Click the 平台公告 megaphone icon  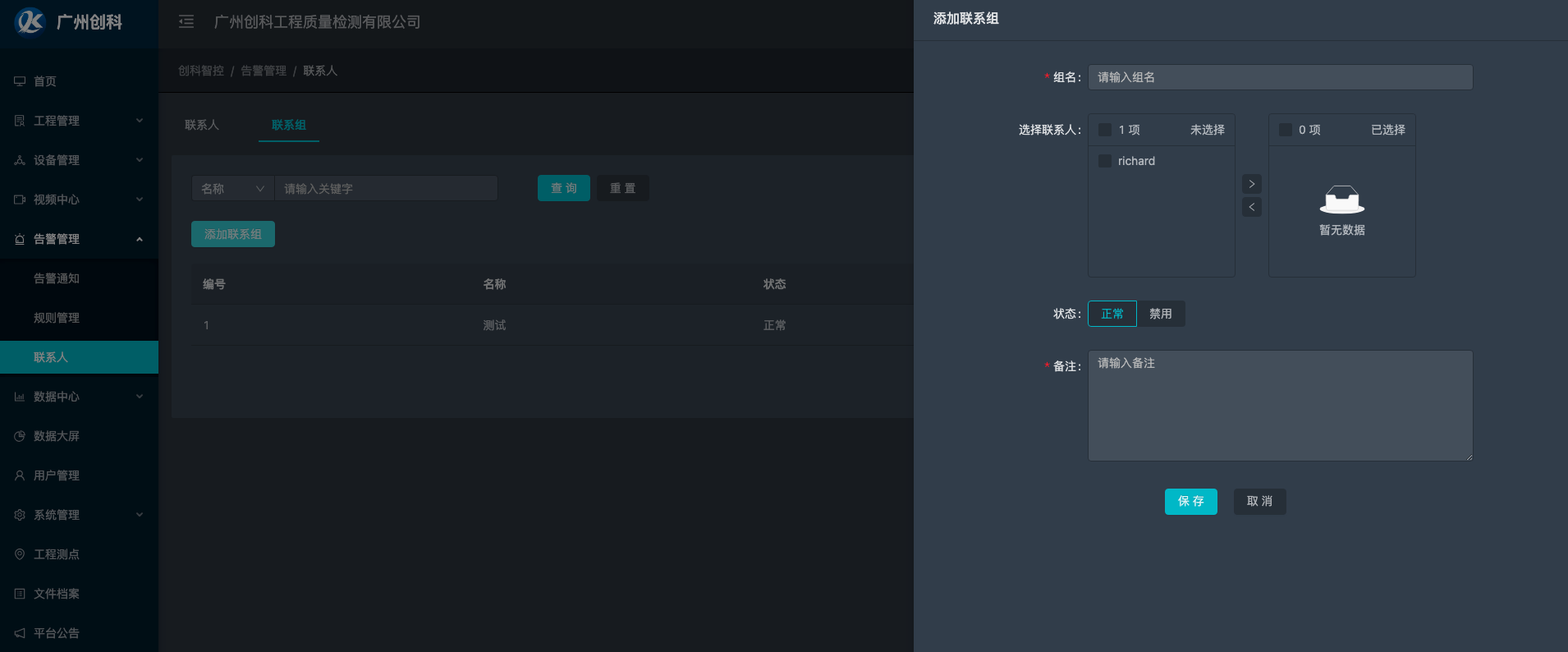tap(20, 633)
